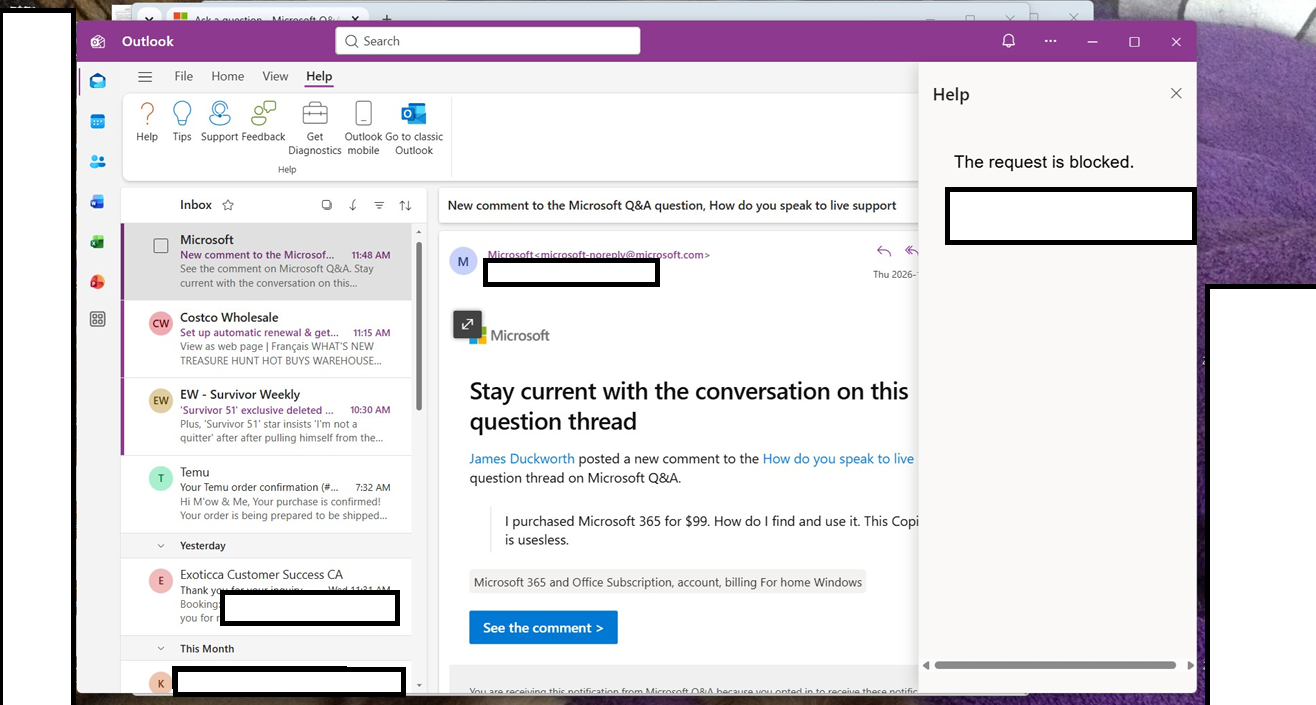Screen dimensions: 1316x705
Task: Open the Calendar icon in left sidebar
Action: point(97,121)
